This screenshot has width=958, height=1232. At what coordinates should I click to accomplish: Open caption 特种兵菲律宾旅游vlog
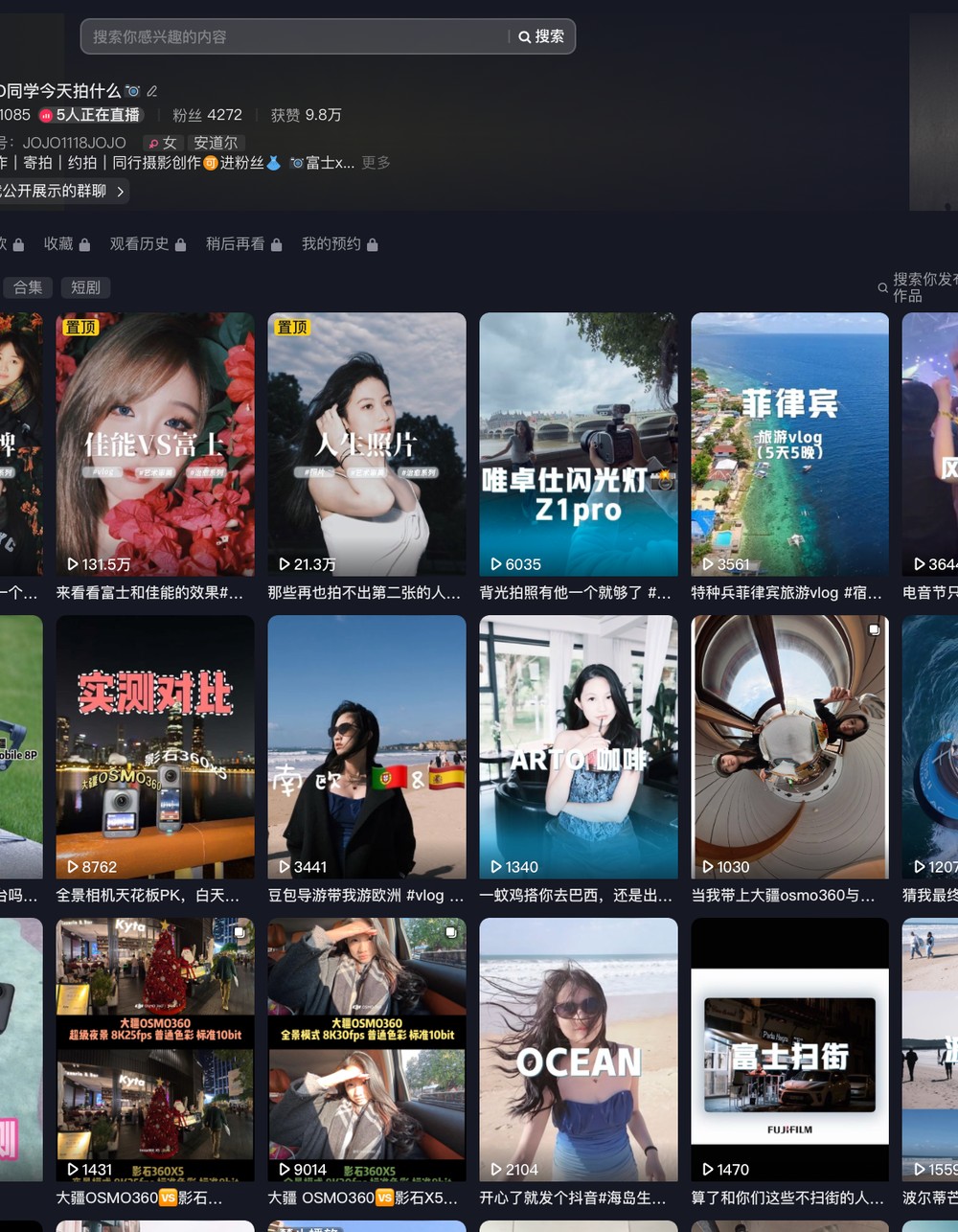pyautogui.click(x=787, y=593)
